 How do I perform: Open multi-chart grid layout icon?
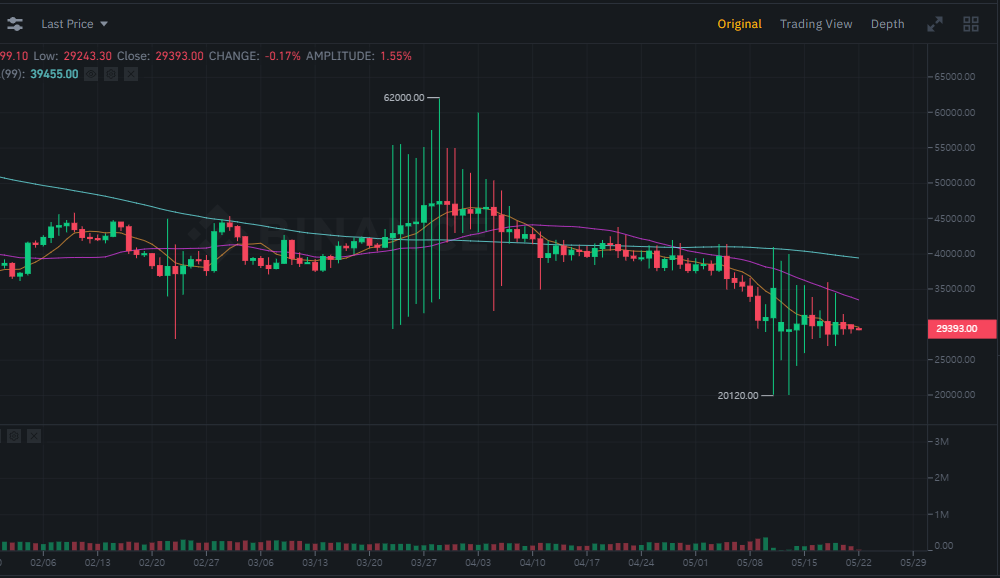pyautogui.click(x=971, y=24)
